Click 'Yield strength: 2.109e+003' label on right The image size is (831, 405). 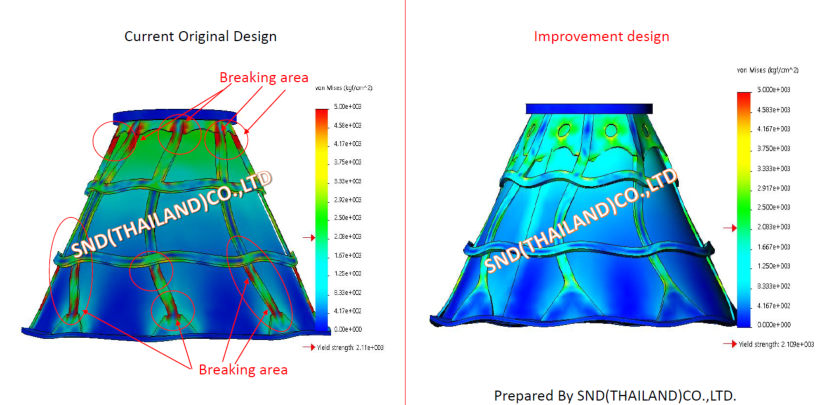click(x=774, y=343)
